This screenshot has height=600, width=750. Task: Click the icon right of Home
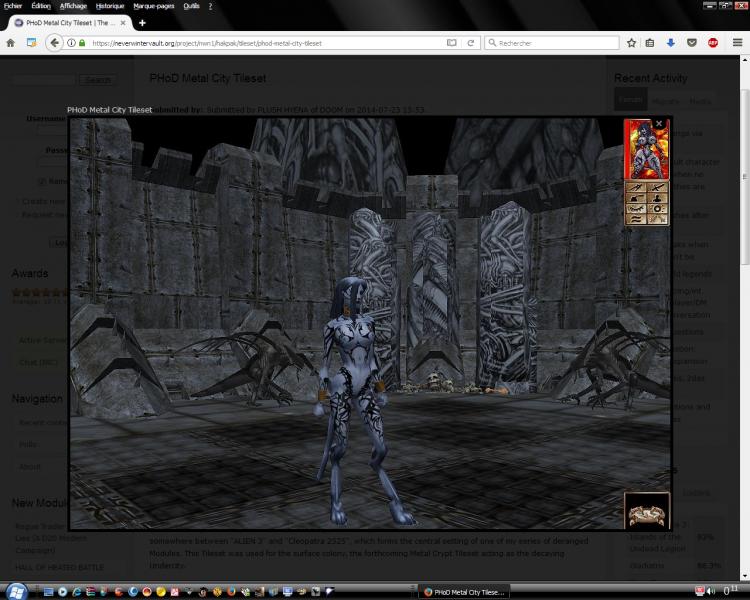[x=32, y=43]
